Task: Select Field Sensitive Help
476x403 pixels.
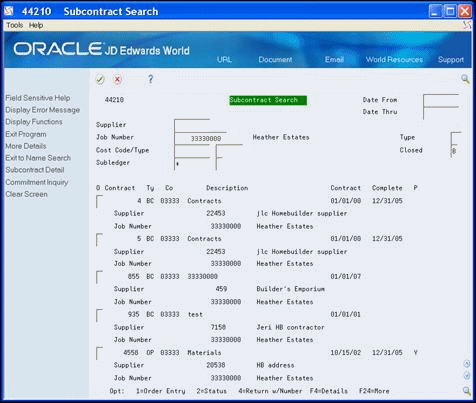Action: pyautogui.click(x=38, y=98)
